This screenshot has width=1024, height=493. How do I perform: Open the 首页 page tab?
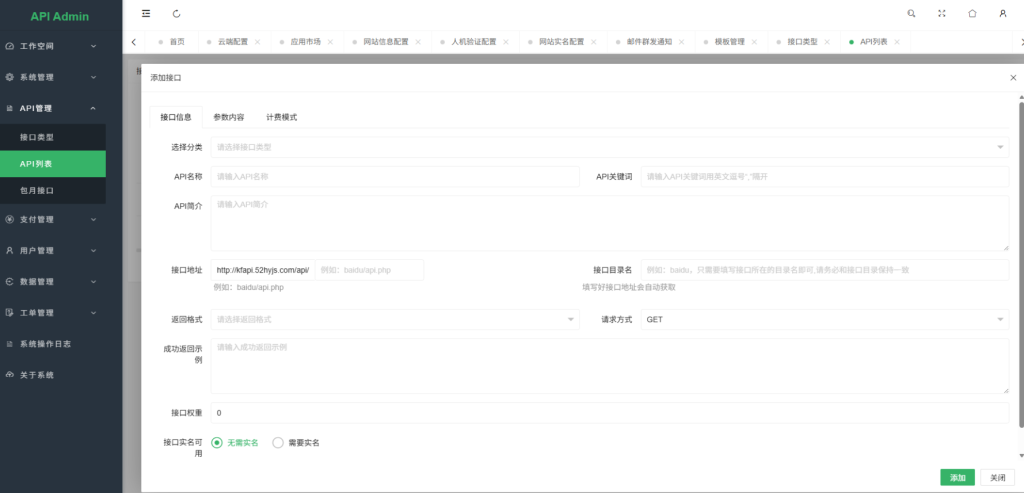tap(177, 42)
